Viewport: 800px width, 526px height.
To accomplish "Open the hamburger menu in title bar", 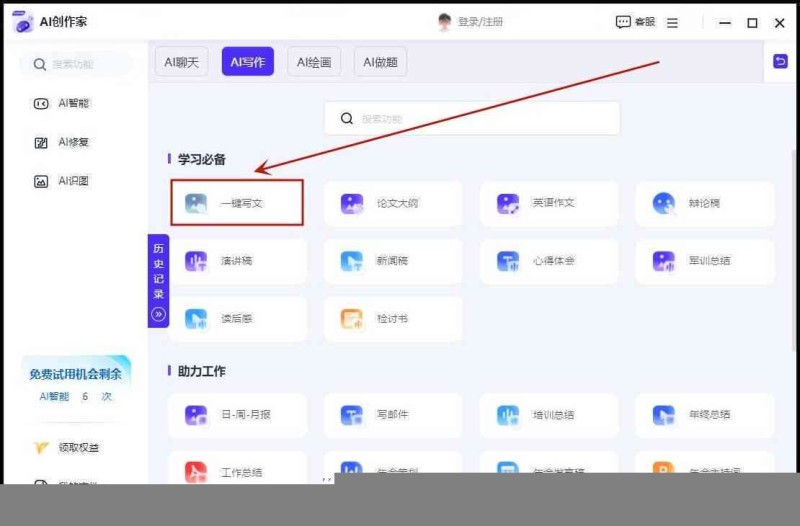I will point(672,23).
